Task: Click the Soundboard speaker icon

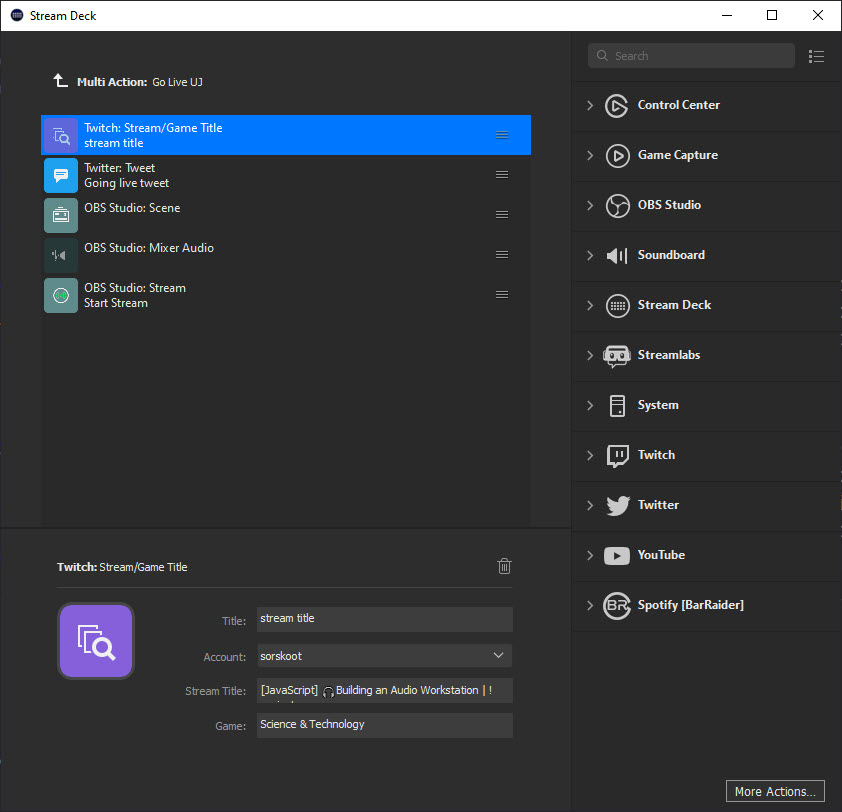Action: click(616, 256)
